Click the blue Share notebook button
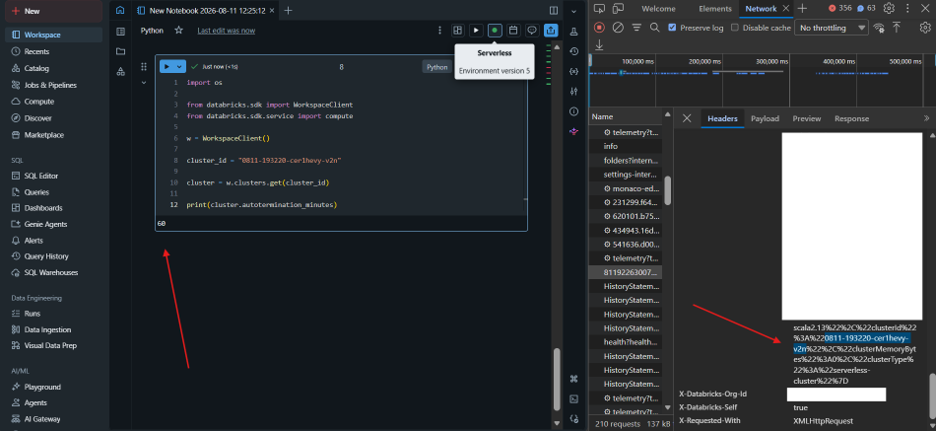 (551, 30)
